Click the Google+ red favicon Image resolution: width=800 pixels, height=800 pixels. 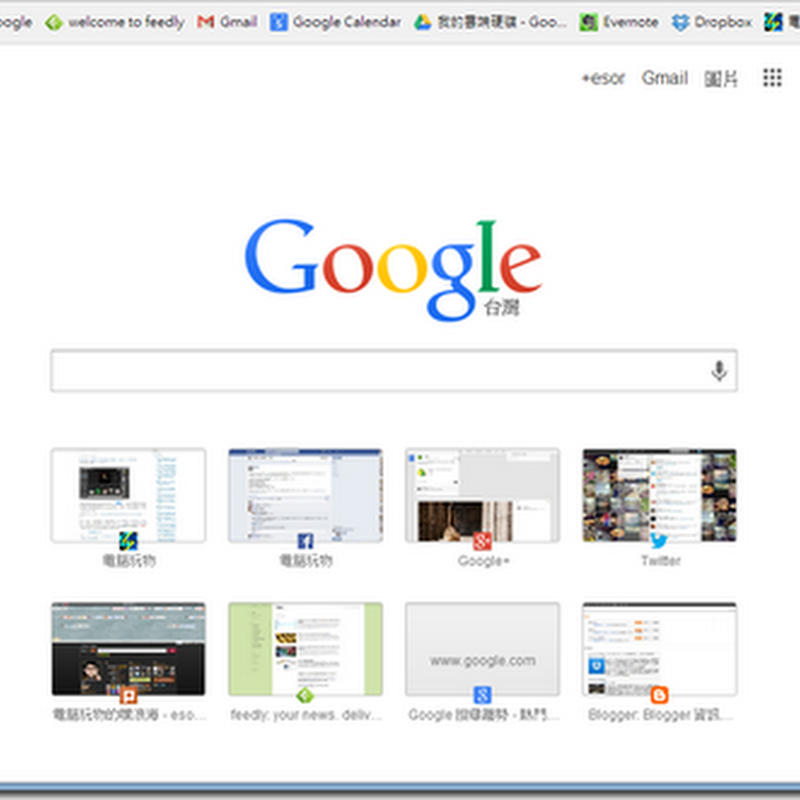[x=482, y=541]
